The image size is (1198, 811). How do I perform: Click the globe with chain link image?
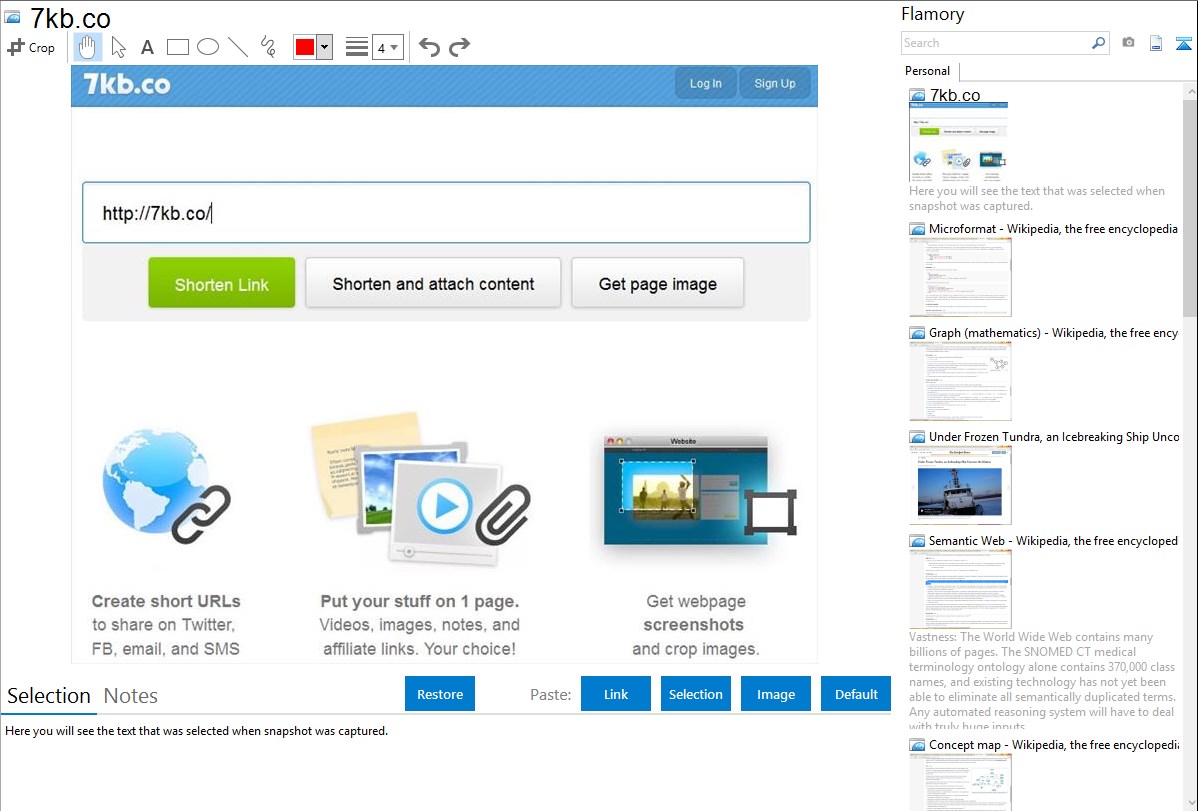point(167,486)
